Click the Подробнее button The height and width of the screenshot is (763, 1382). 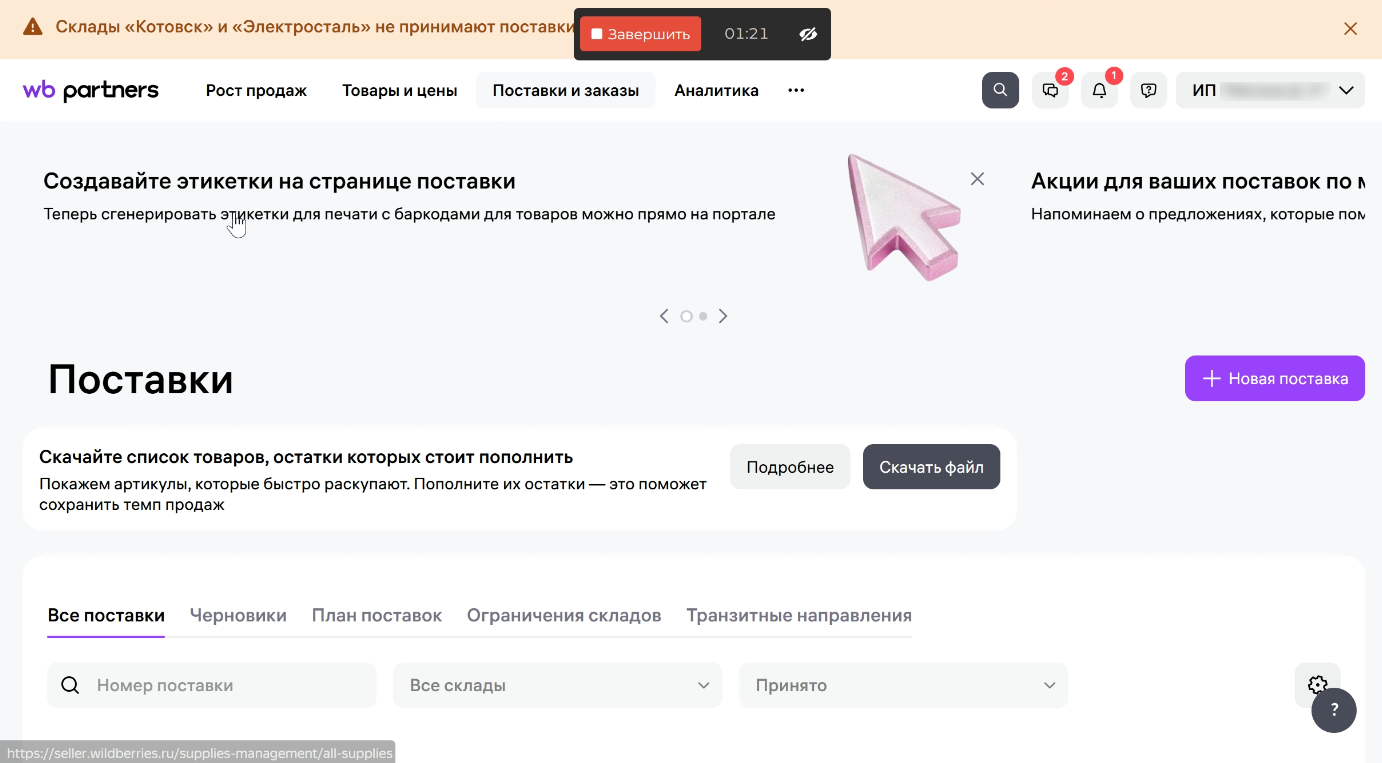tap(790, 467)
